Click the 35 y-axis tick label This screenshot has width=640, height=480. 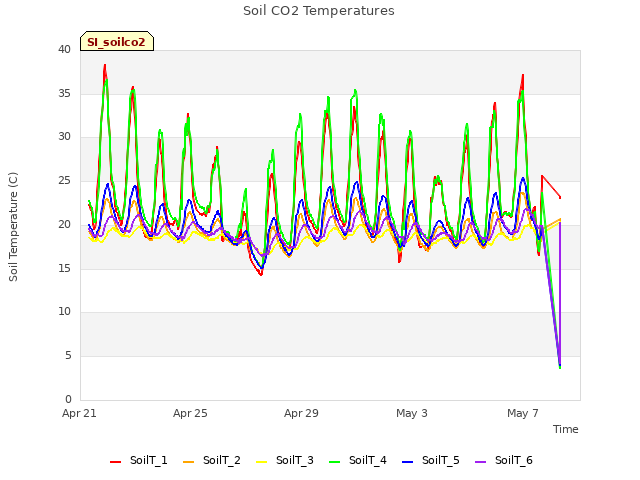(64, 93)
